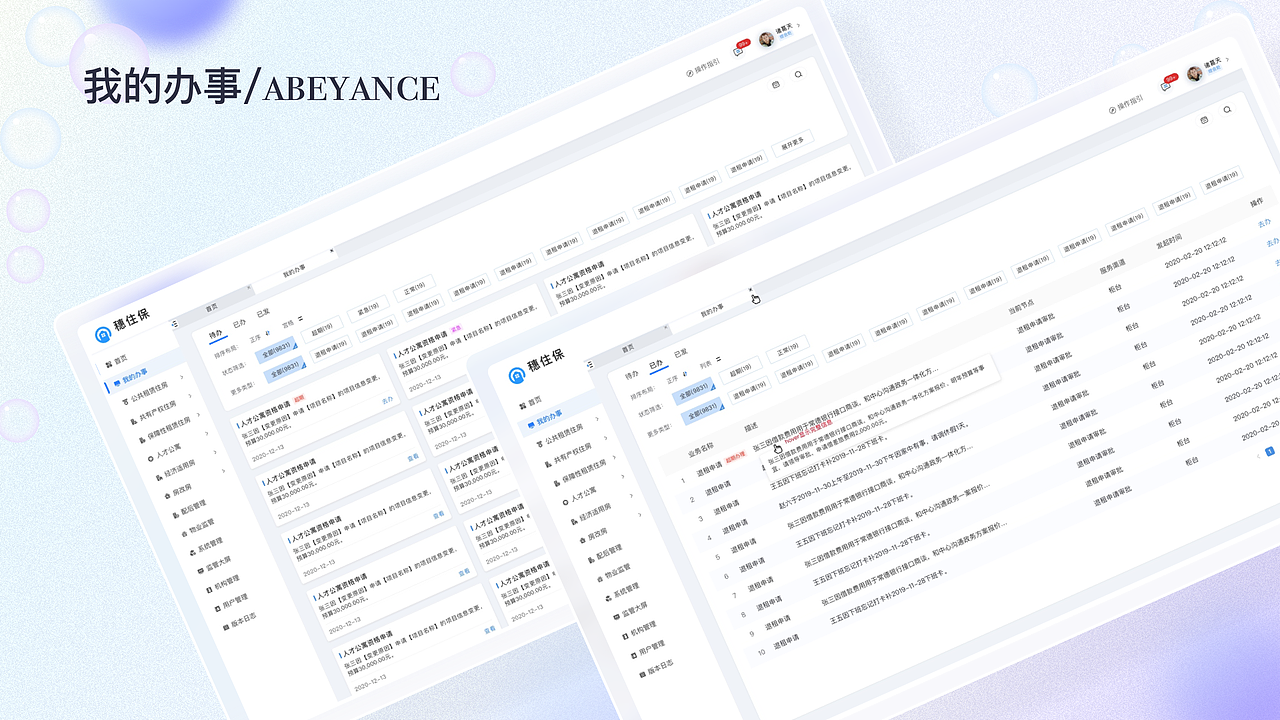Viewport: 1280px width, 720px height.
Task: Expand 公共租赁住房 chevron in front window sidebar
Action: (597, 419)
